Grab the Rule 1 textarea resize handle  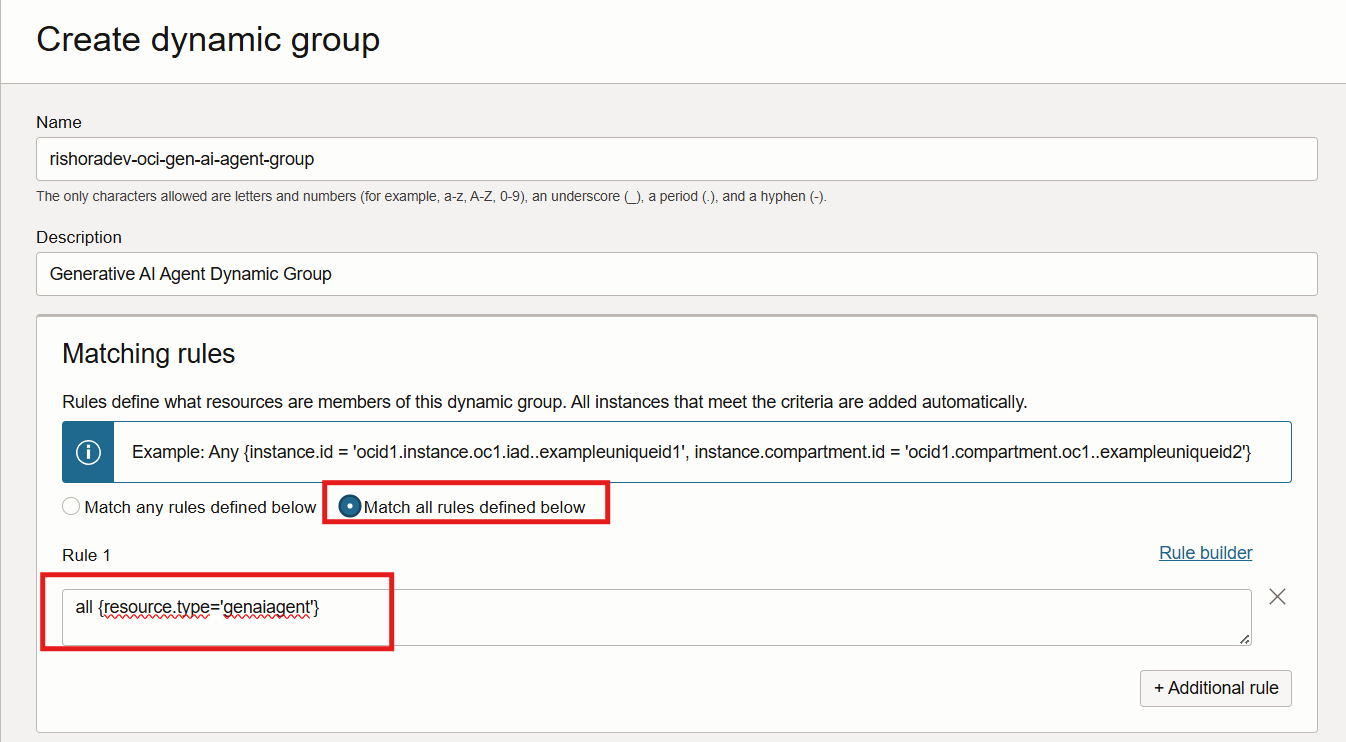[x=1244, y=639]
